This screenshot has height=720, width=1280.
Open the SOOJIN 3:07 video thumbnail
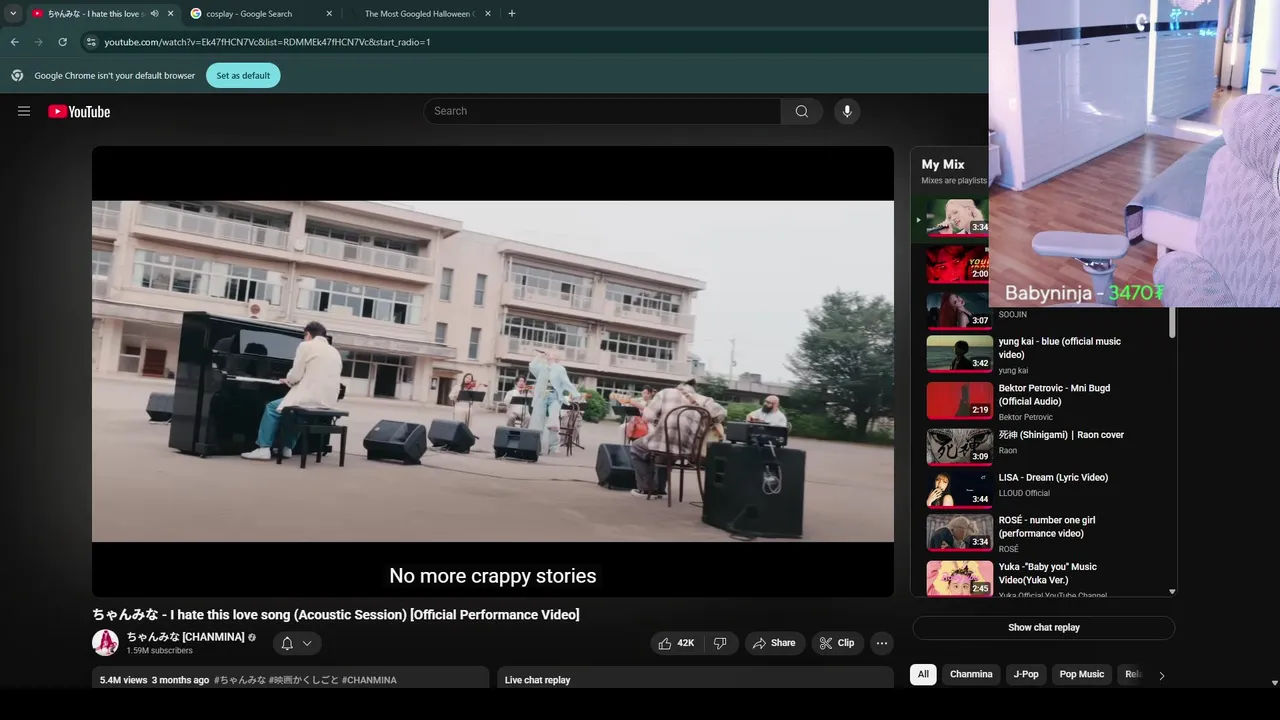(x=959, y=310)
